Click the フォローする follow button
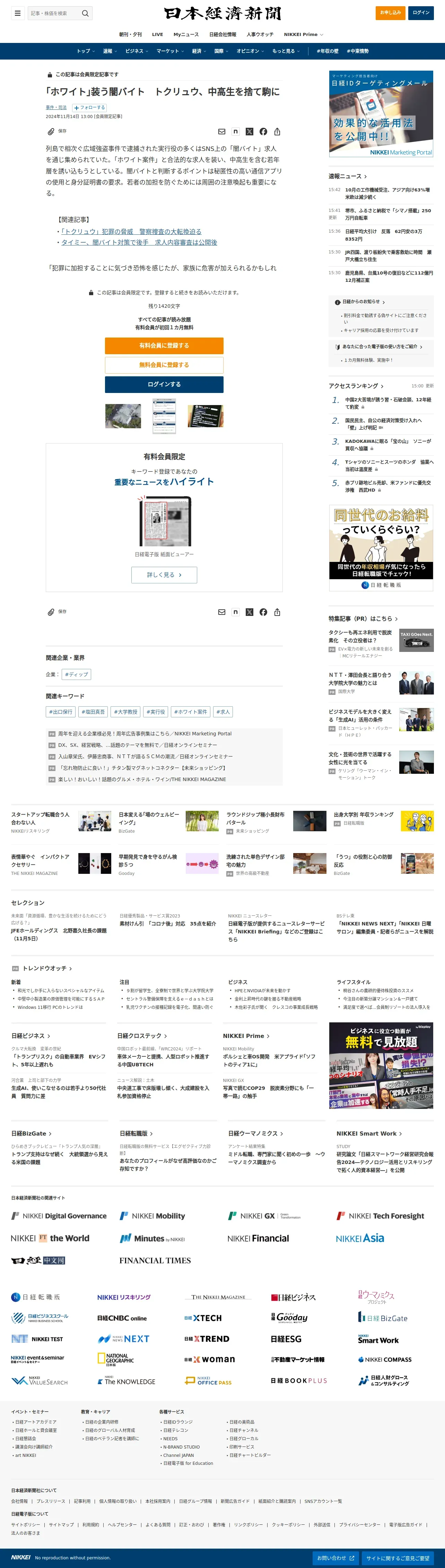 pos(90,107)
